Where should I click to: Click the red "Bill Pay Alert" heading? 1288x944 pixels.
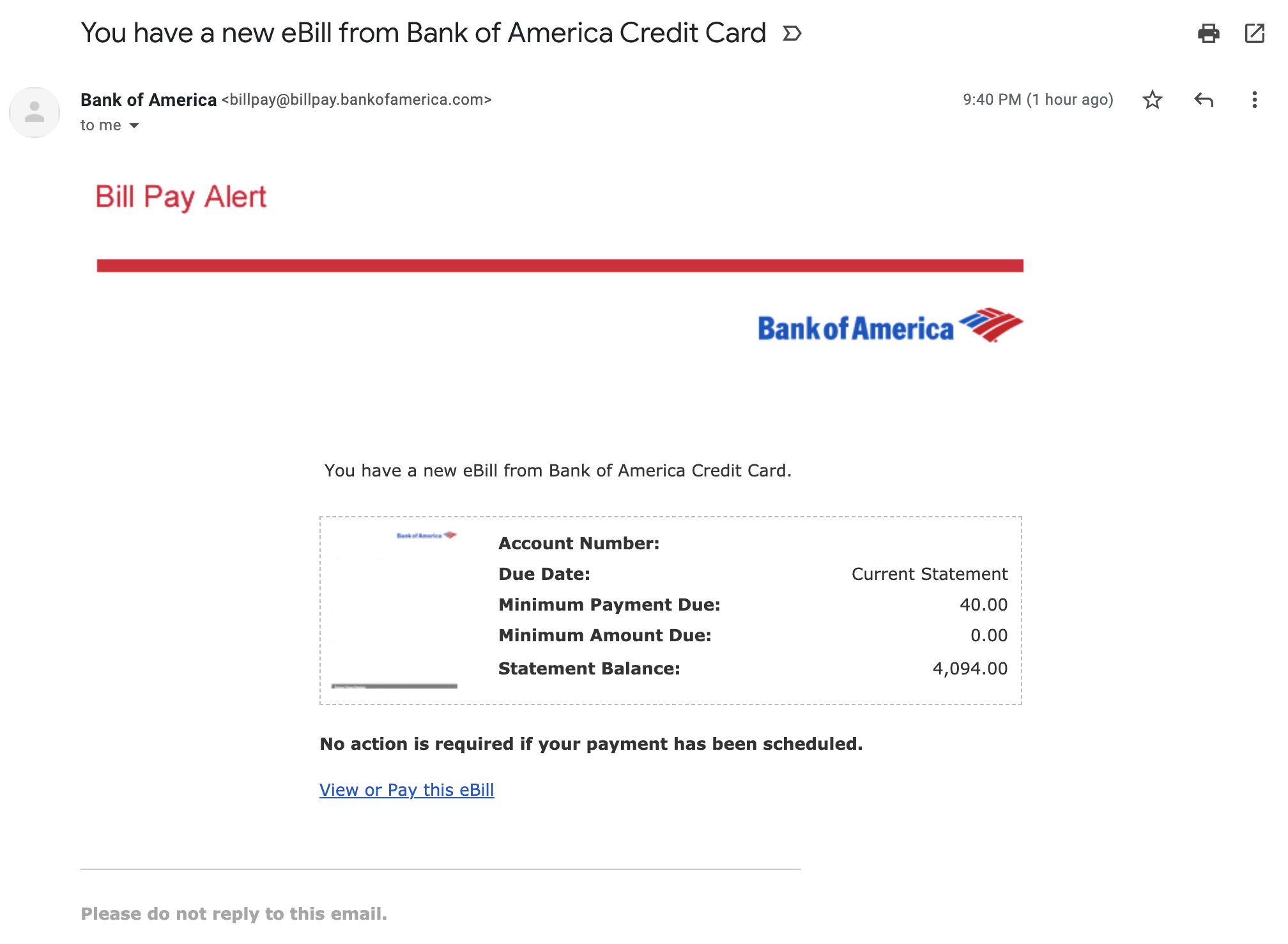pyautogui.click(x=181, y=197)
